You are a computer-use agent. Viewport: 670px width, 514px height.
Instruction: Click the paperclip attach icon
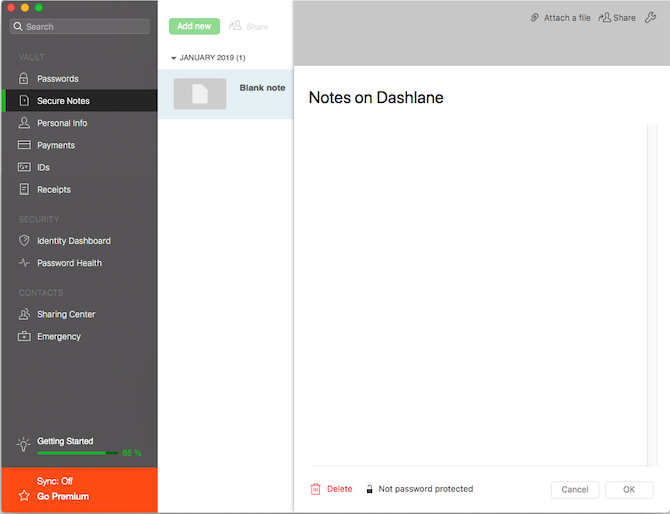(535, 18)
